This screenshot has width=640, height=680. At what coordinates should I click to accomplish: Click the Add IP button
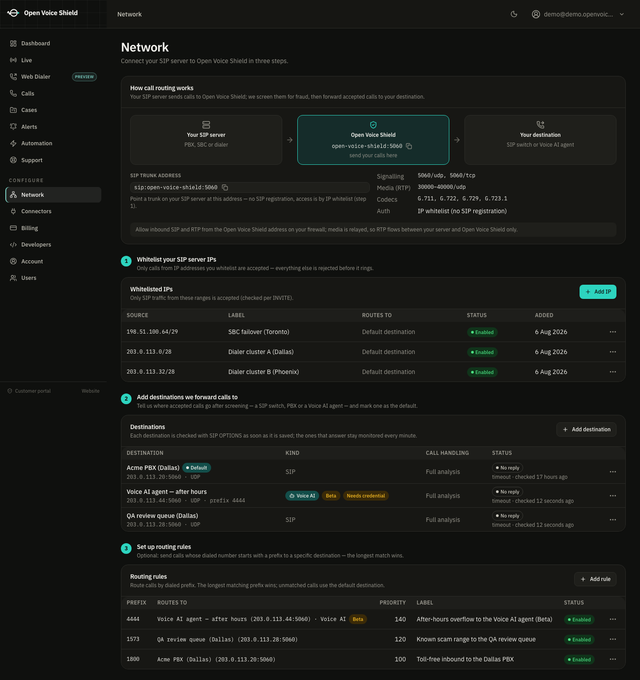point(598,292)
